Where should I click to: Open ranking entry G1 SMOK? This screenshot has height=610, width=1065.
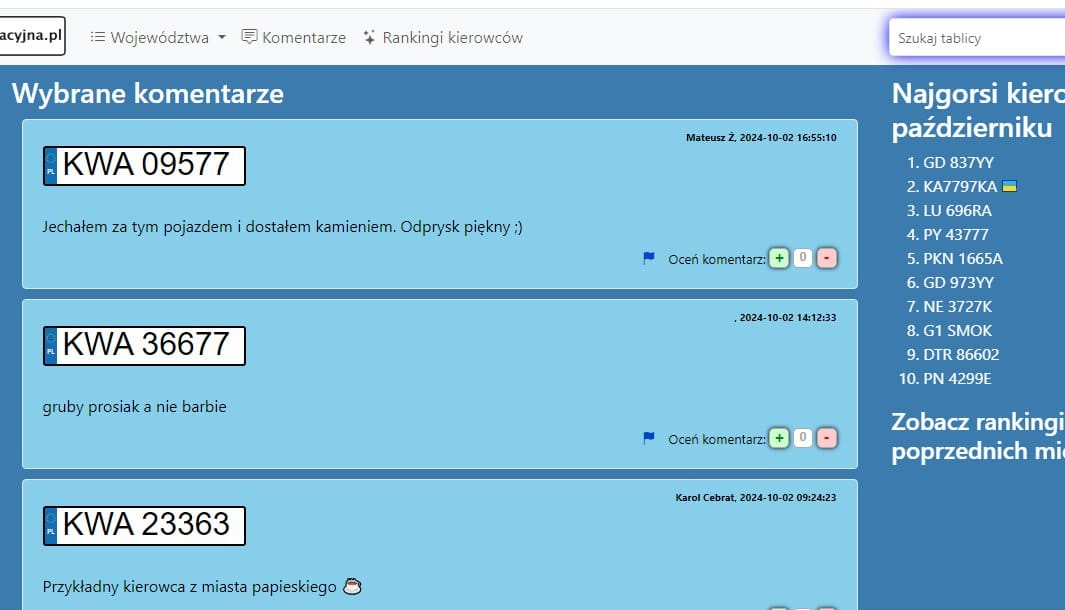click(x=957, y=330)
